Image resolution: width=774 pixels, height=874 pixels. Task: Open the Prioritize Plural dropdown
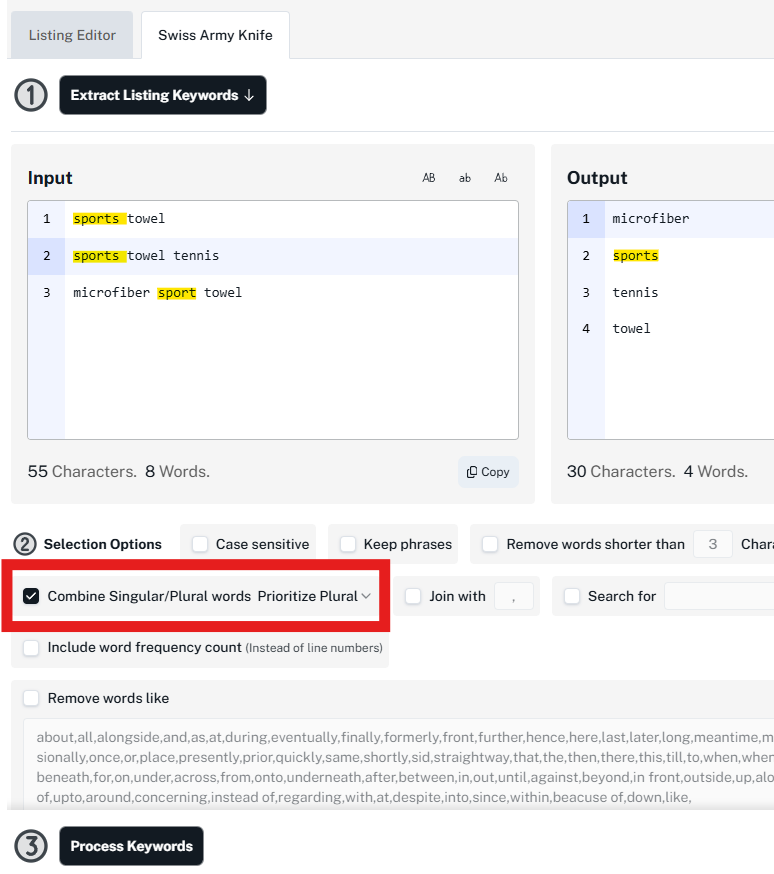tap(314, 596)
